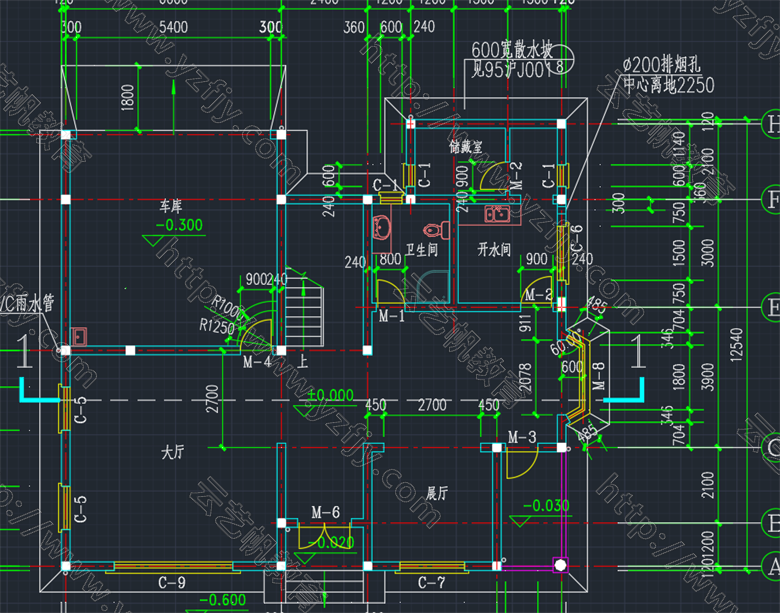The image size is (780, 613).
Task: Select the 911 dimension text
Action: [525, 323]
